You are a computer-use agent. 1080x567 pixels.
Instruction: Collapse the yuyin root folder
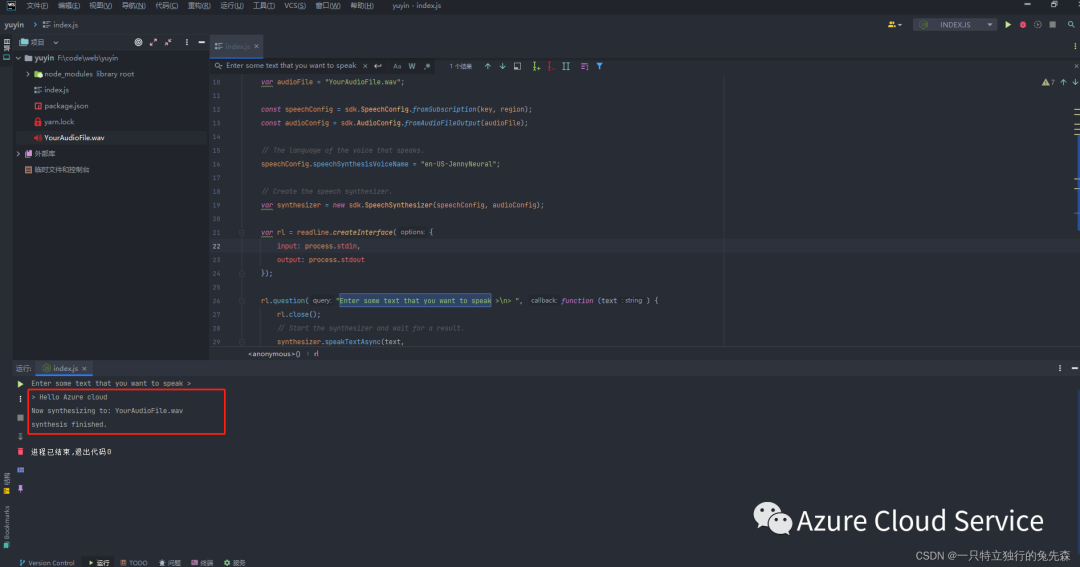[19, 58]
